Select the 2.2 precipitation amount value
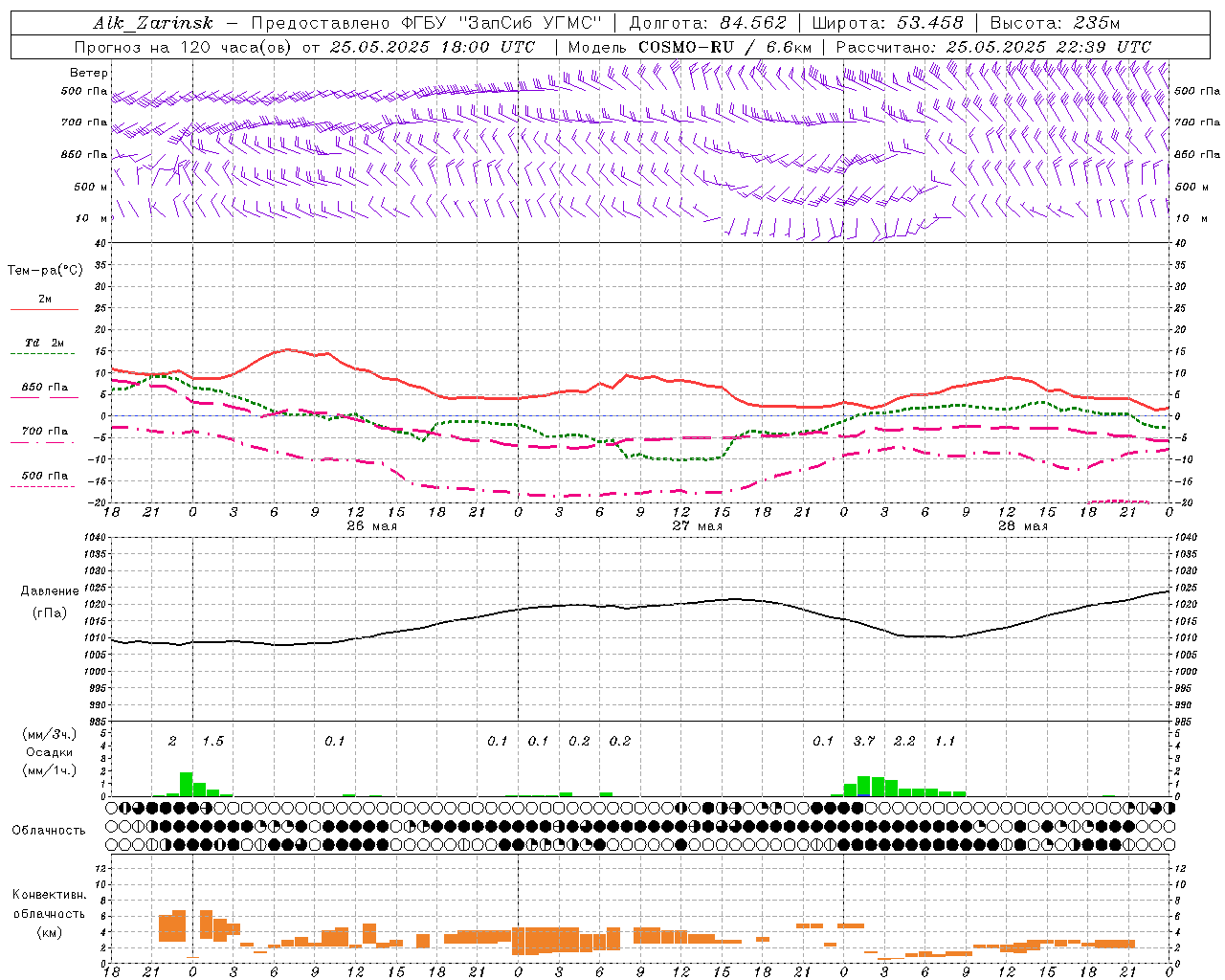Screen dimensions: 1225x980 coord(904,741)
